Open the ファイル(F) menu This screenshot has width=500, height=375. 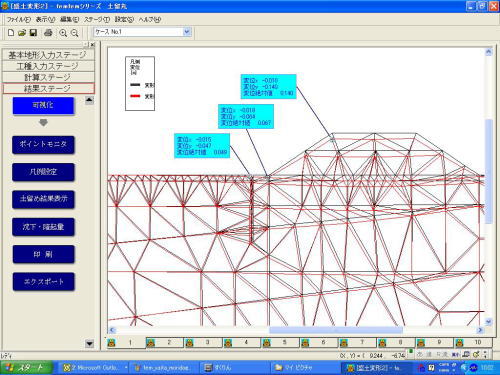[19, 19]
